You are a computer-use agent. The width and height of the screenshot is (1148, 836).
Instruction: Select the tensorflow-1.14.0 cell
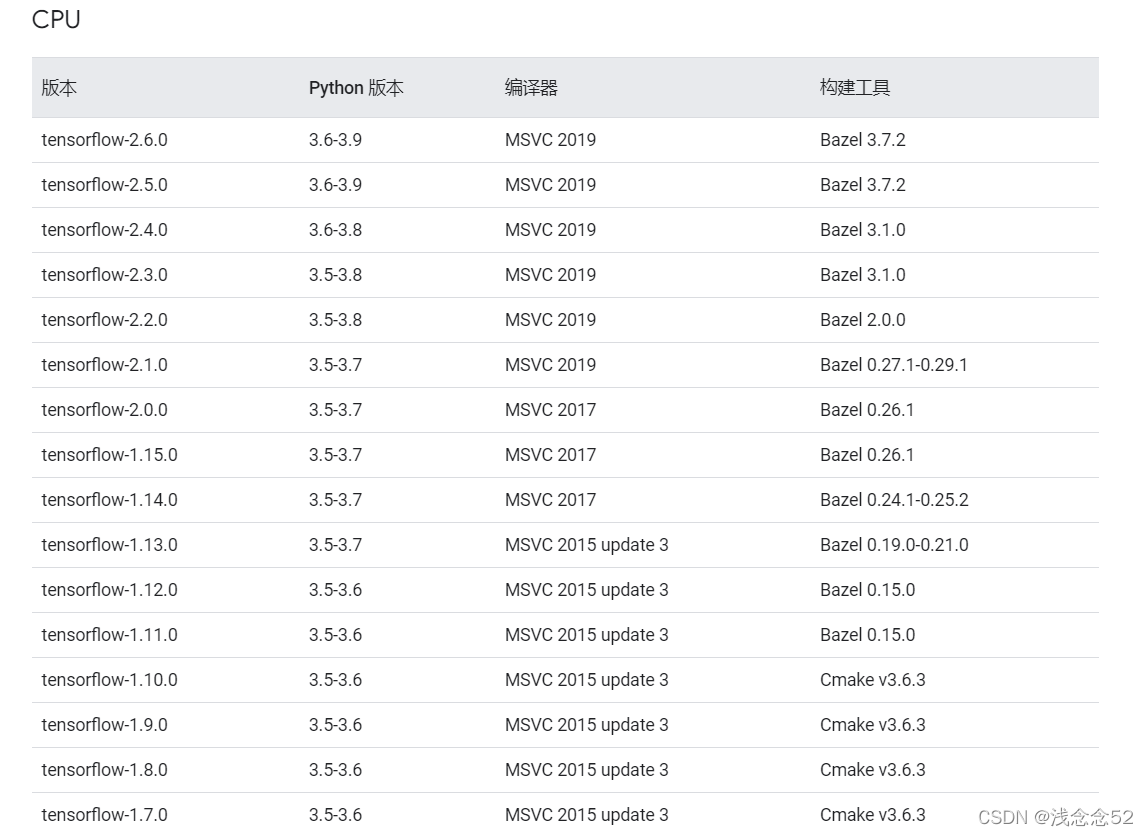[110, 500]
